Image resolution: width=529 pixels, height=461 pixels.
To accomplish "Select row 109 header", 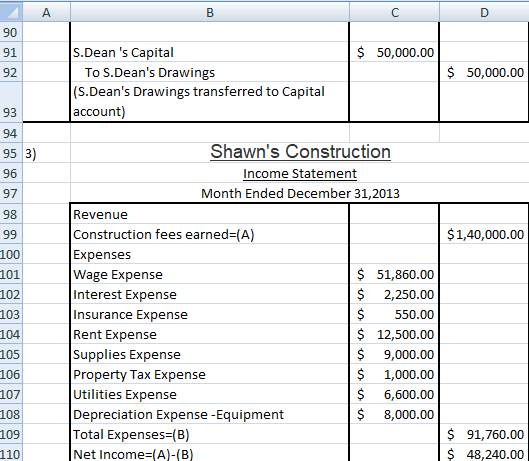I will click(11, 434).
